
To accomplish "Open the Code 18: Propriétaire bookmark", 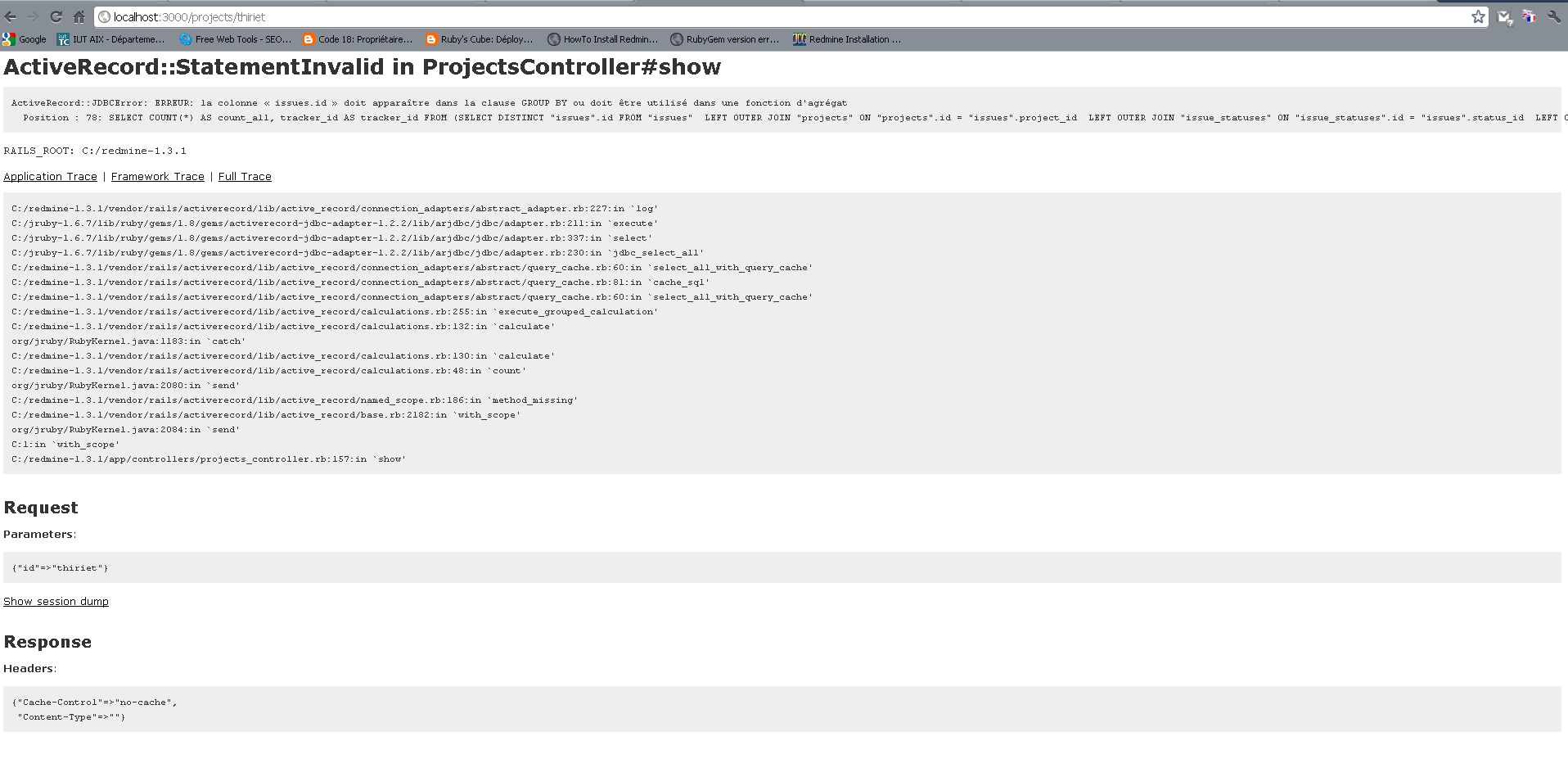I will (358, 39).
